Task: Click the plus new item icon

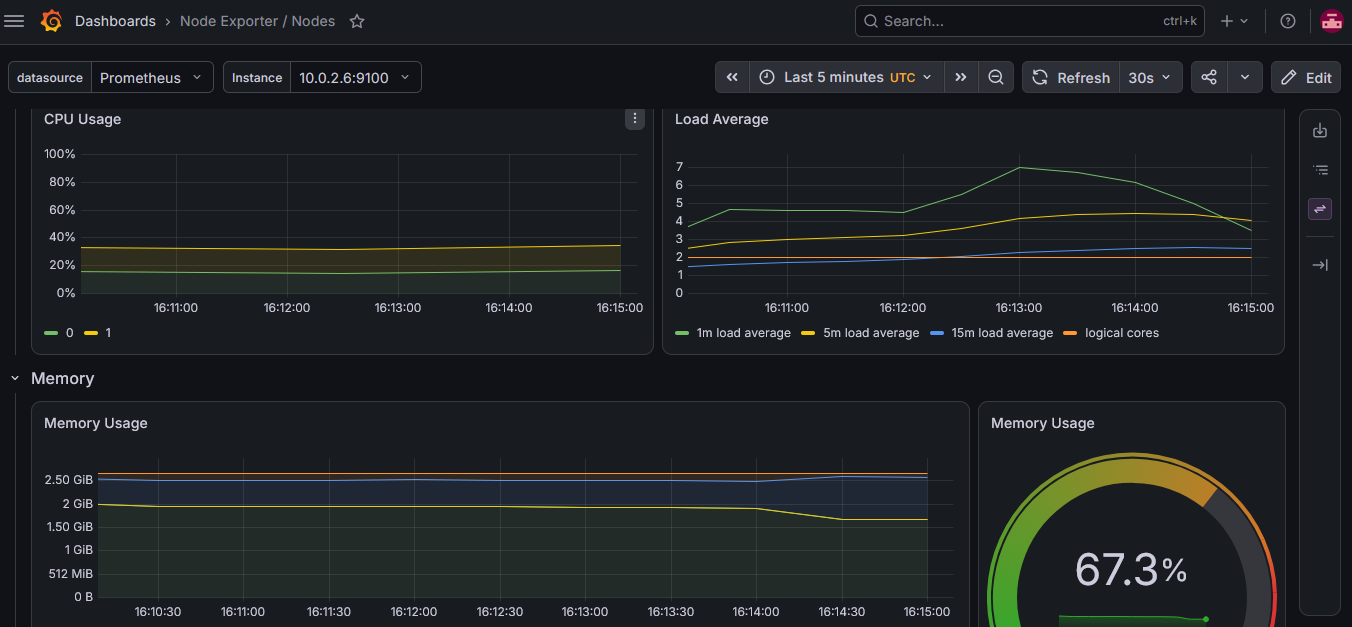Action: [1235, 21]
